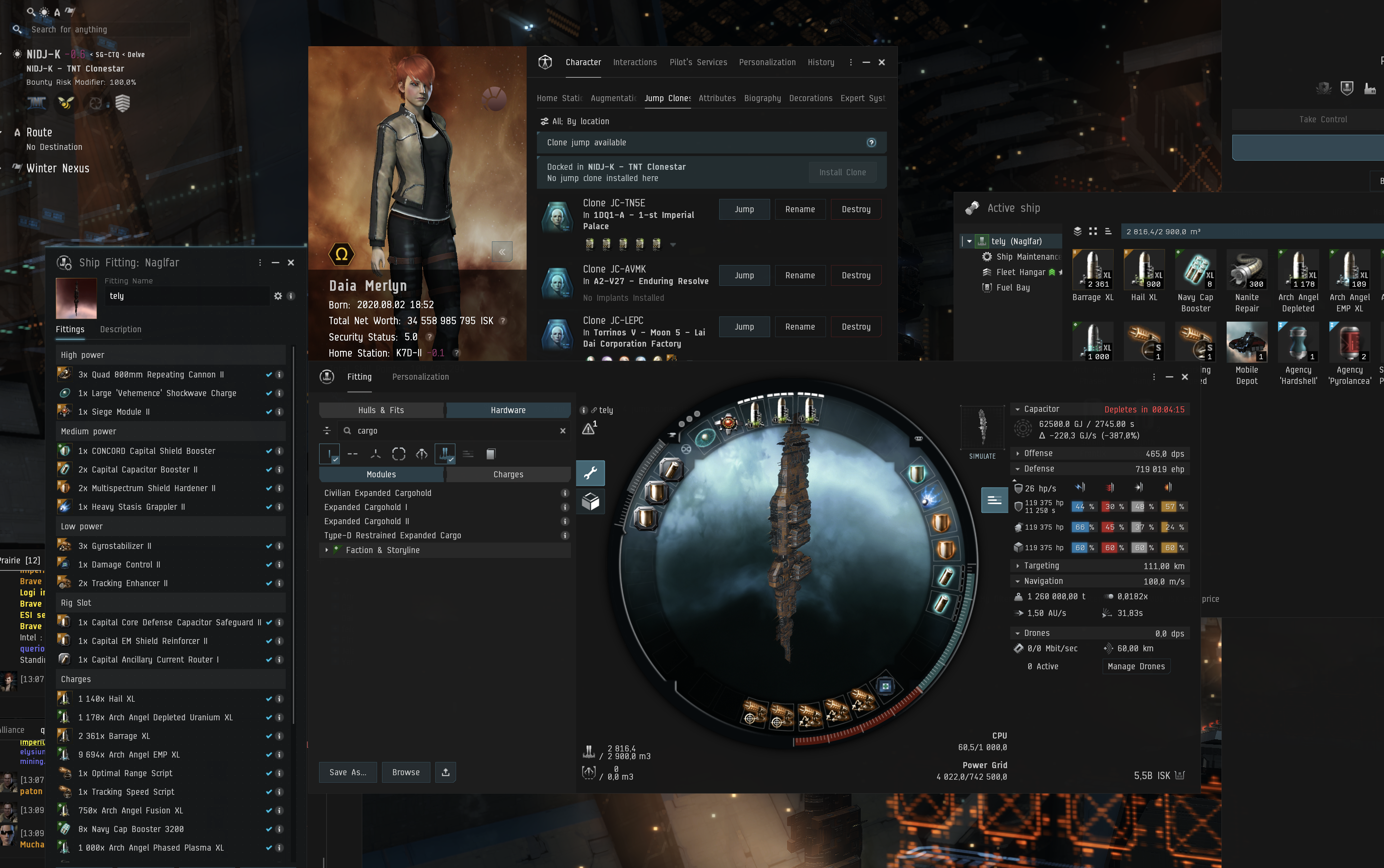Toggle the checked ship silhouette filter button

[445, 454]
